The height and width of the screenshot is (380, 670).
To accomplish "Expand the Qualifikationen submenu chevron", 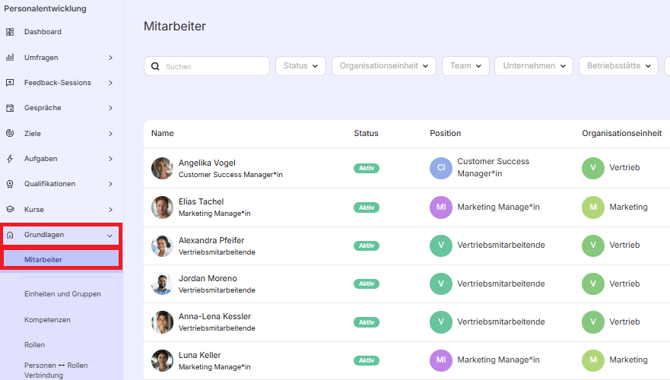I will [x=110, y=184].
